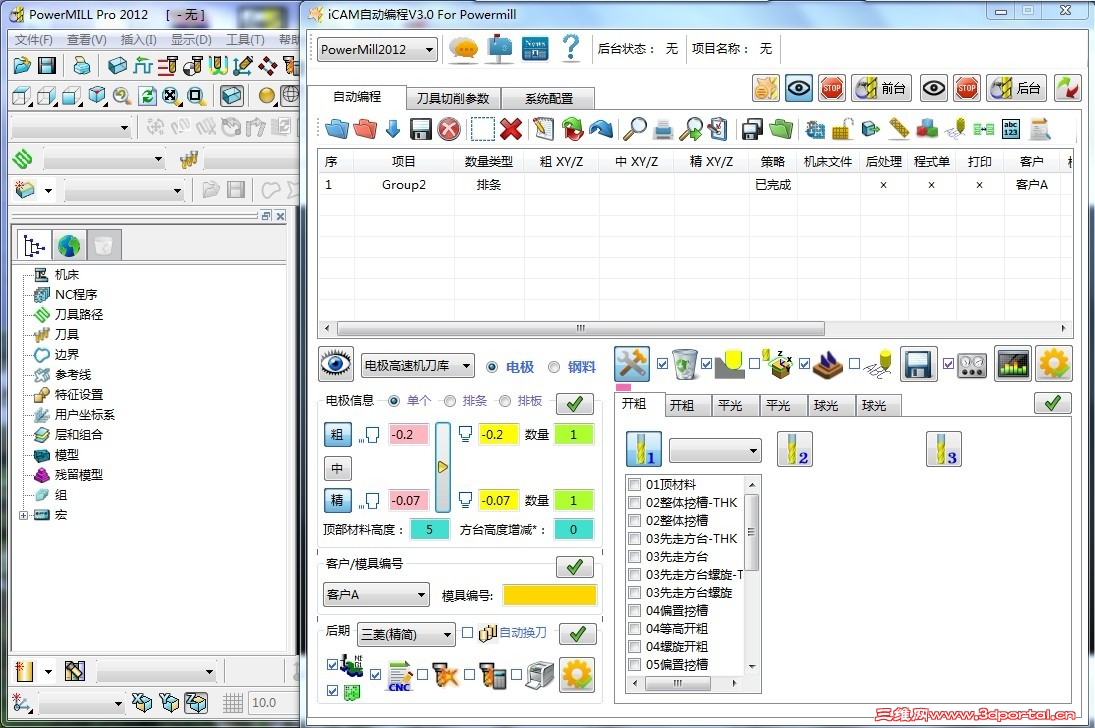
Task: Select the 排条 radio button
Action: point(450,401)
